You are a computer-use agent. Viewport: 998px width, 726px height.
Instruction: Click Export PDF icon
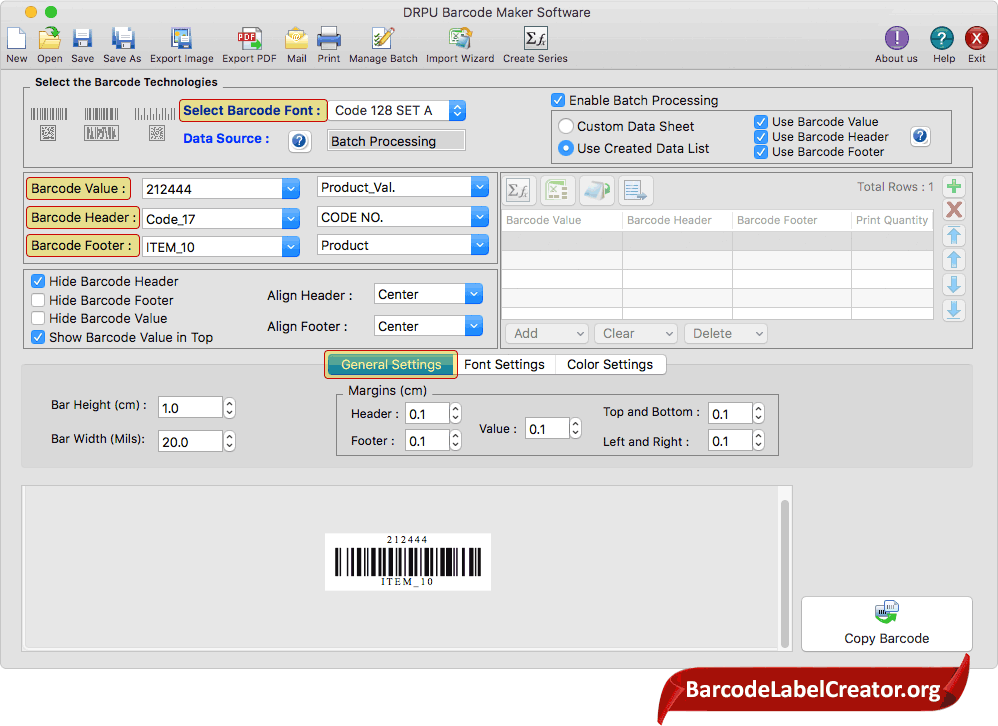(x=250, y=39)
